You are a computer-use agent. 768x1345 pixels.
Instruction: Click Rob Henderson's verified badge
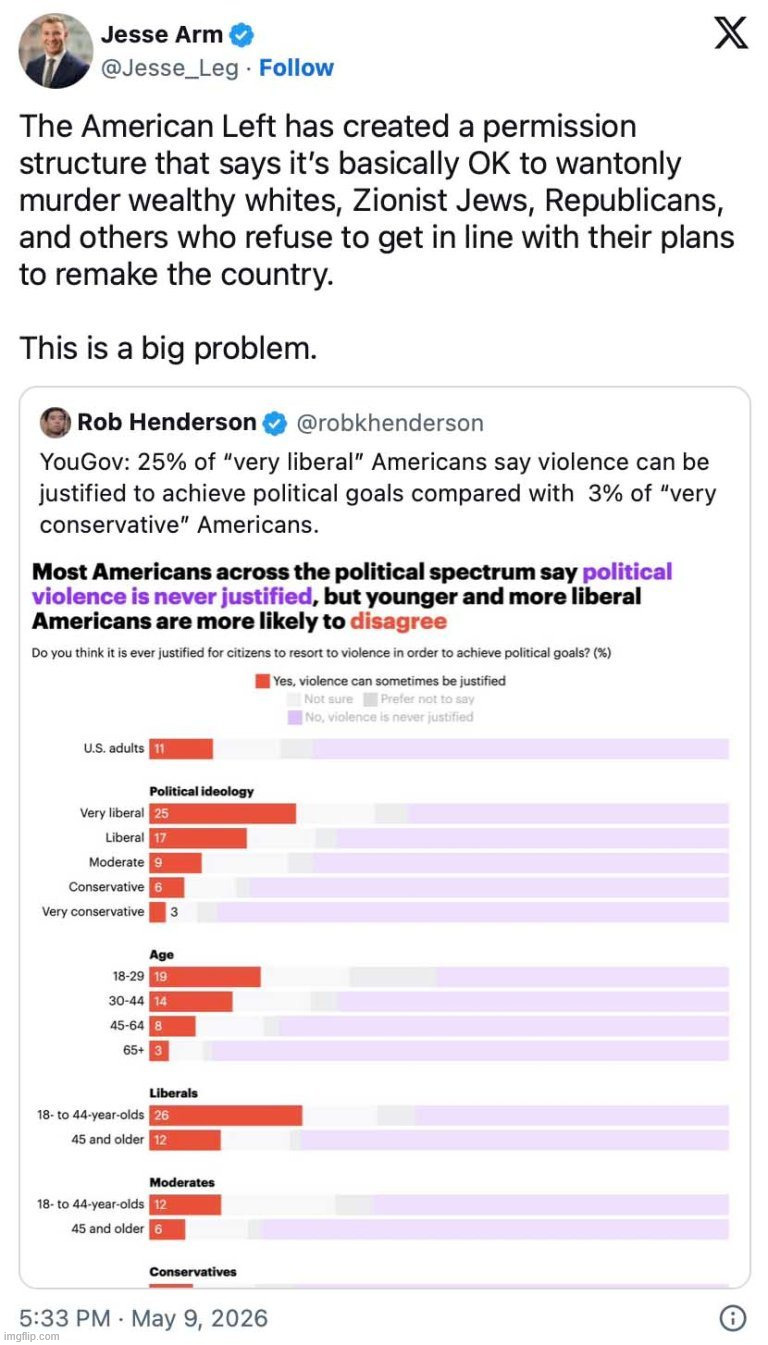[x=275, y=423]
